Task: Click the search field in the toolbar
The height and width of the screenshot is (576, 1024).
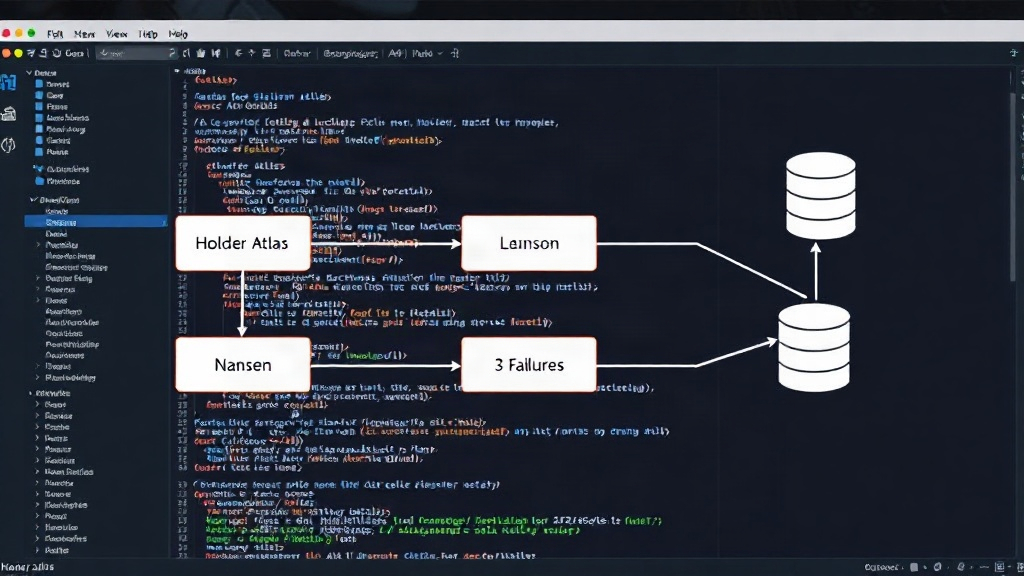Action: (x=136, y=54)
